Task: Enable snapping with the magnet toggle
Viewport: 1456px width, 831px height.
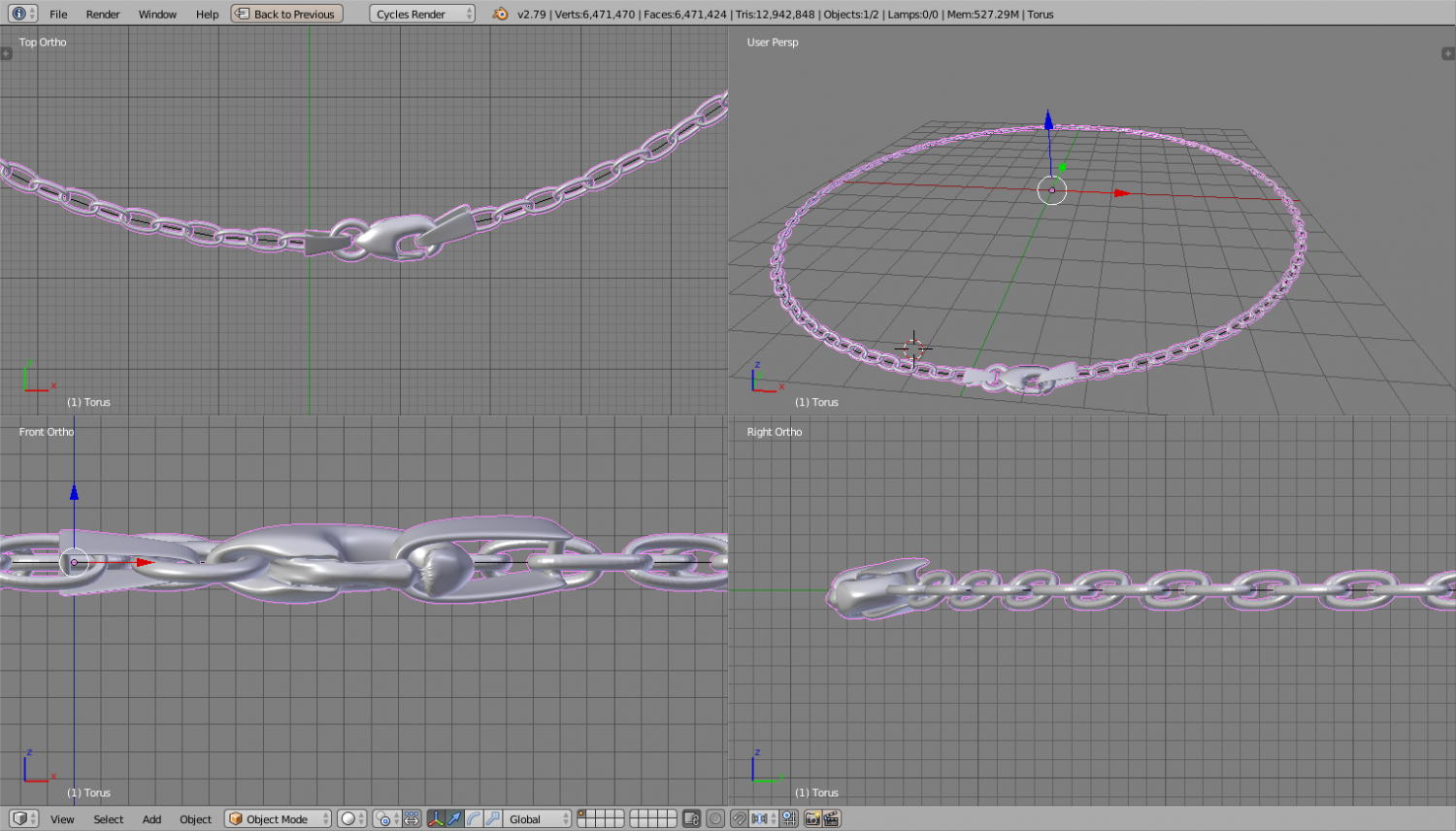Action: pyautogui.click(x=738, y=818)
